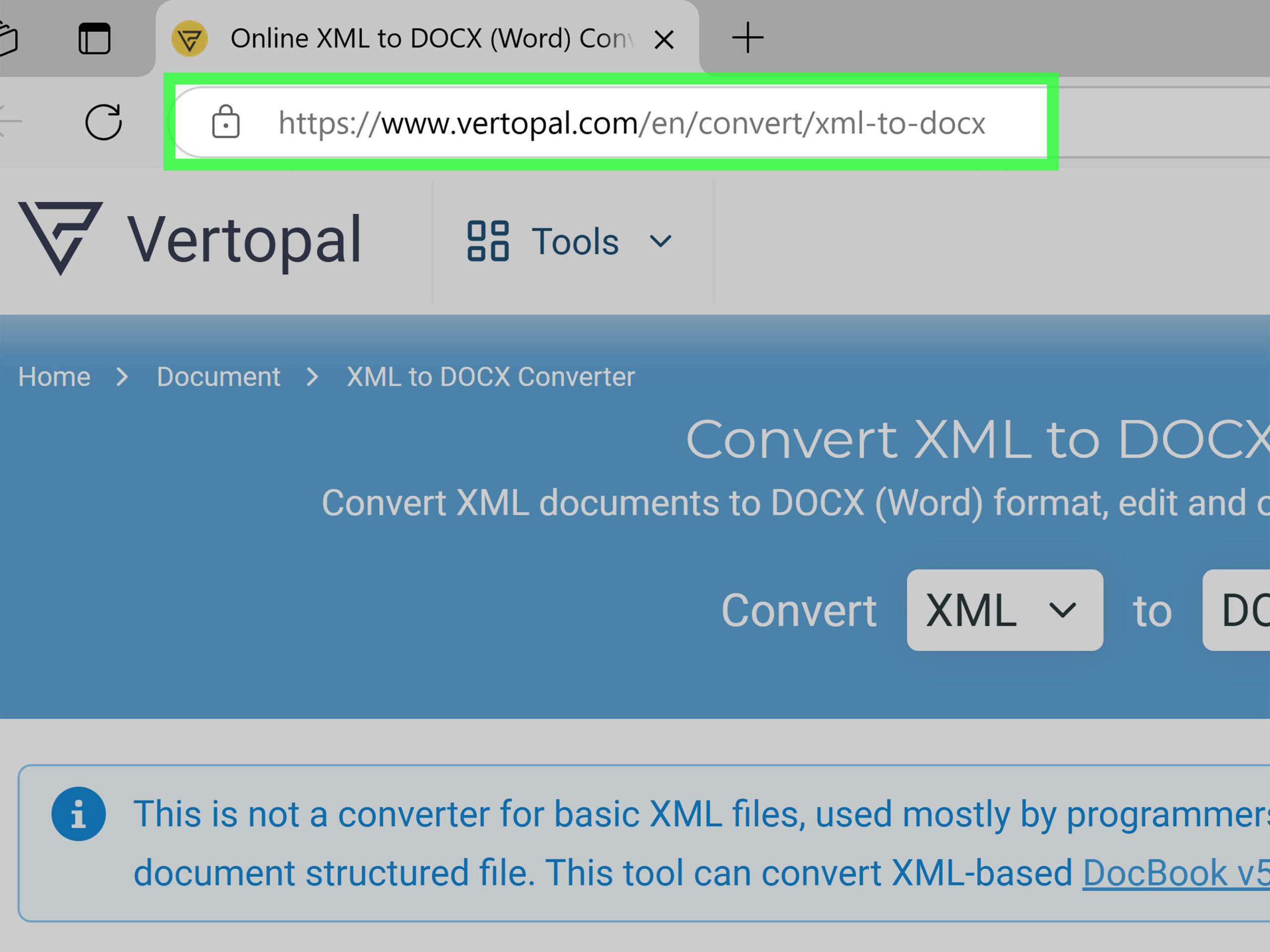Open the tab actions panel icon
The width and height of the screenshot is (1270, 952).
94,39
